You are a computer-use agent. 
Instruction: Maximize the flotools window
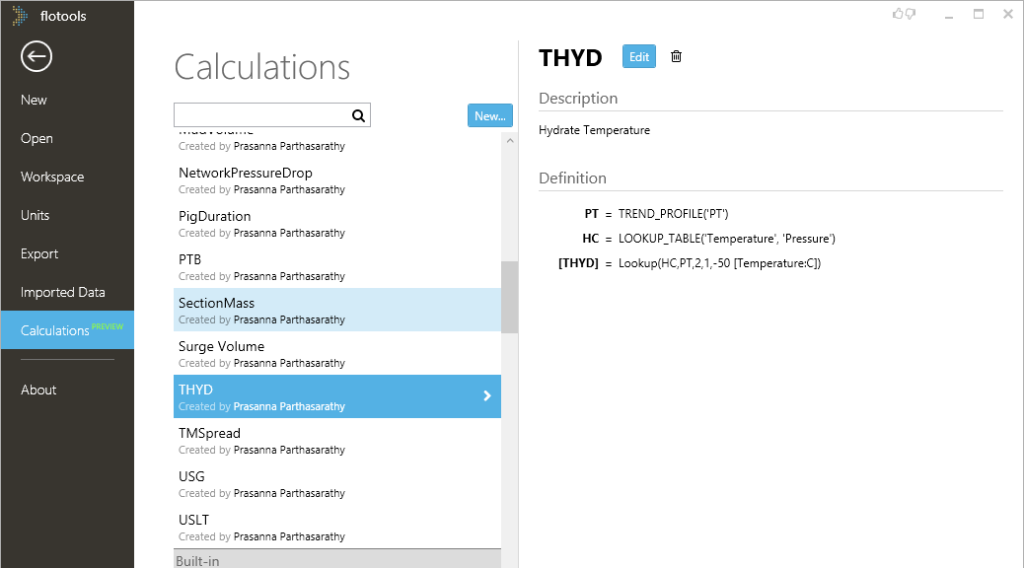click(978, 14)
